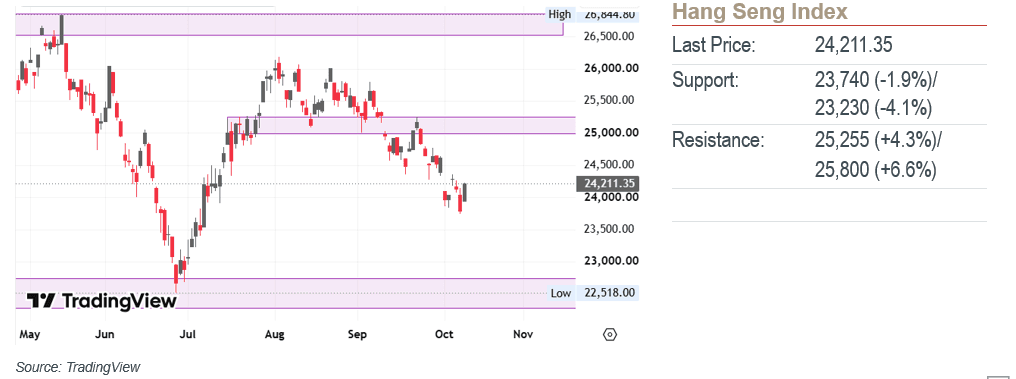Select the Support row label
Viewport: 1016px width, 379px height.
click(706, 81)
